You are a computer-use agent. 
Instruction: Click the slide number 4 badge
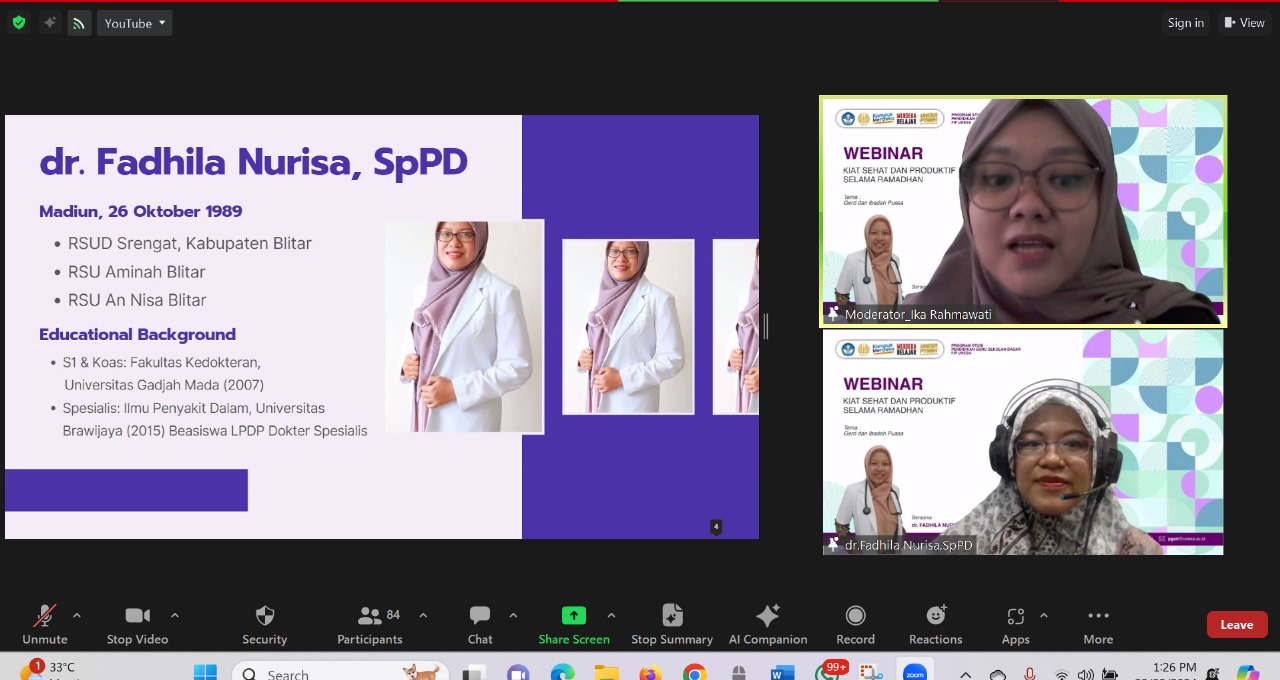[x=716, y=526]
